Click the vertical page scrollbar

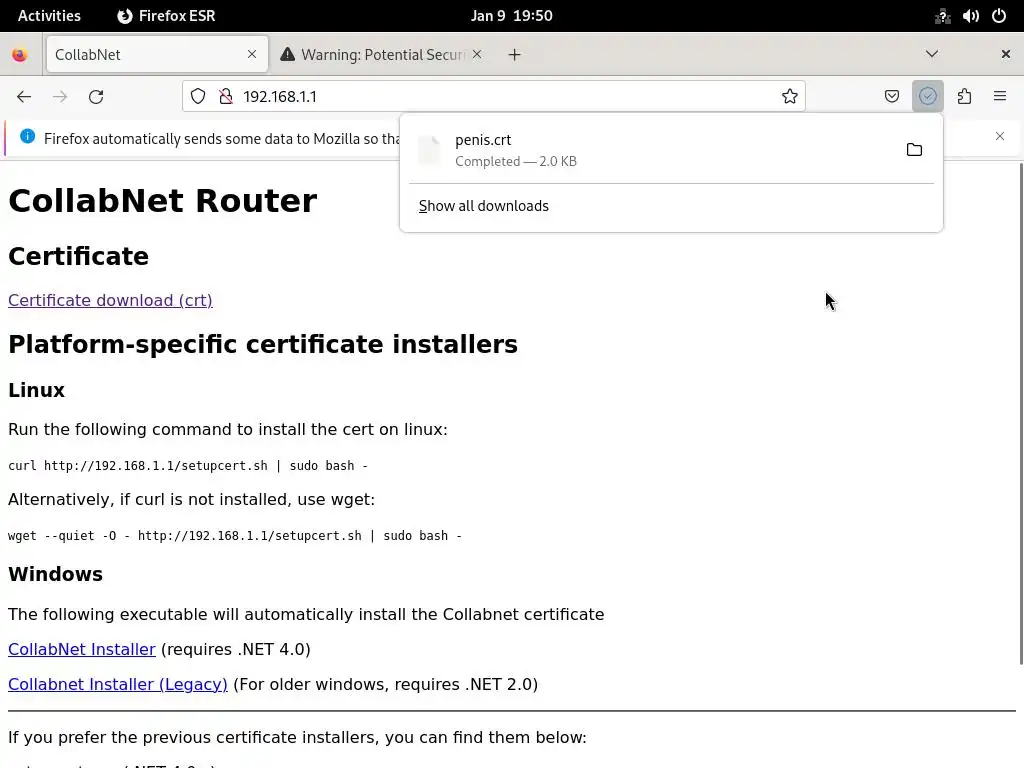(1020, 413)
